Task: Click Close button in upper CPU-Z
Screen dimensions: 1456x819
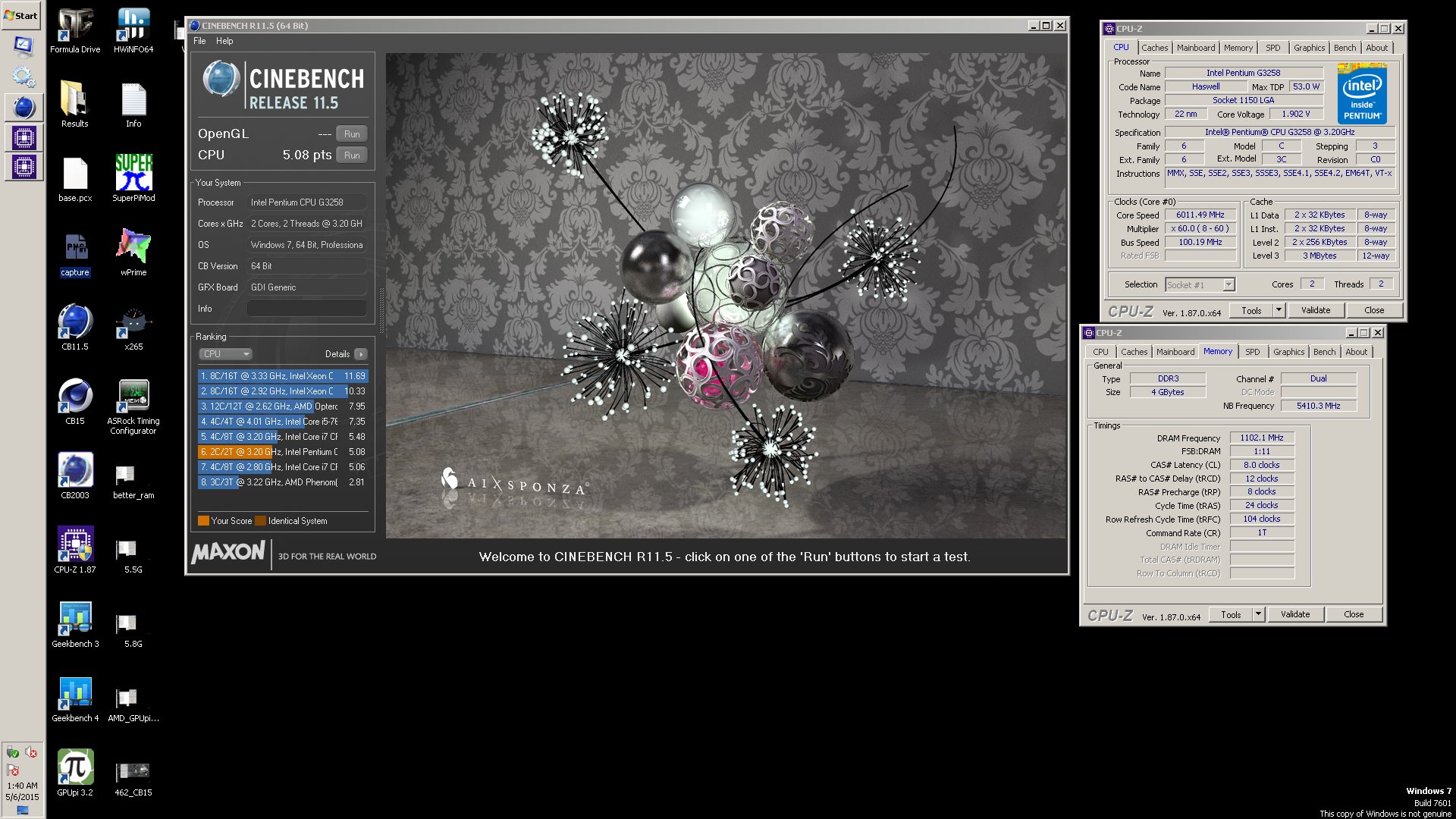Action: (x=1374, y=311)
